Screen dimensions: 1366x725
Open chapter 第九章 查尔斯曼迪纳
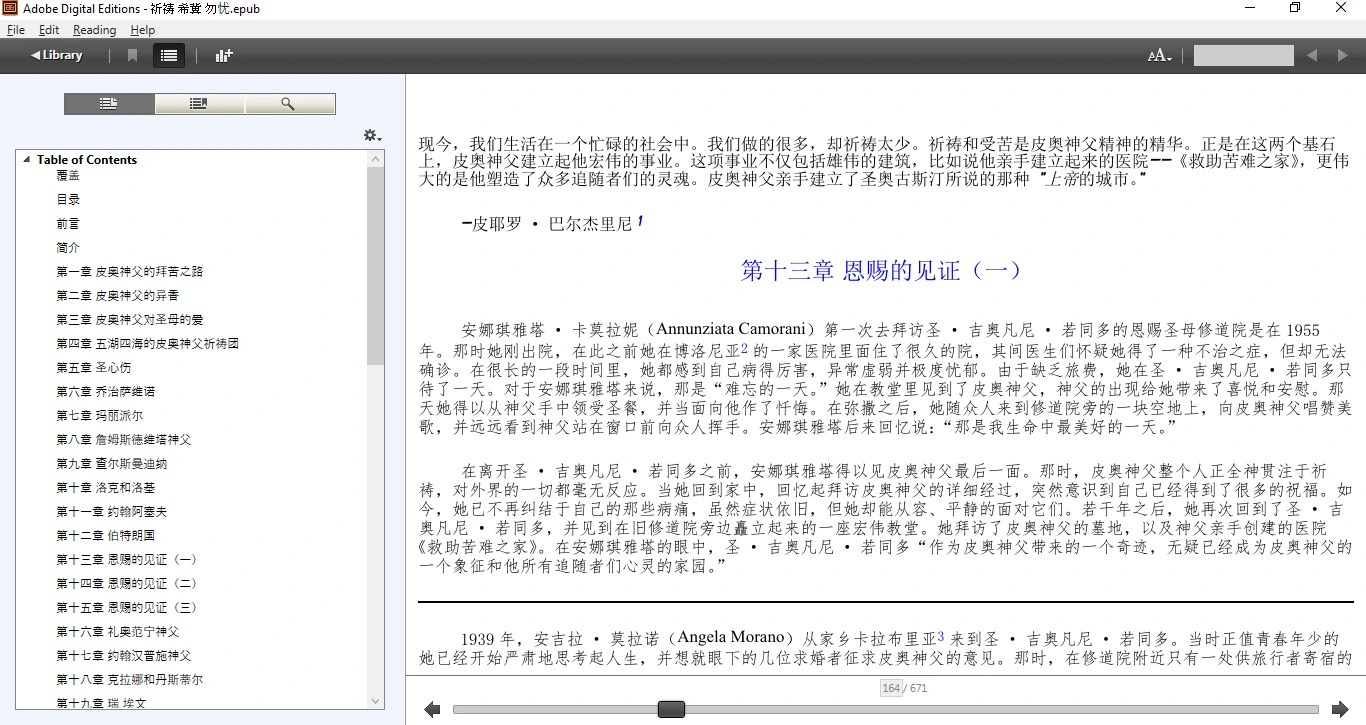pos(111,464)
